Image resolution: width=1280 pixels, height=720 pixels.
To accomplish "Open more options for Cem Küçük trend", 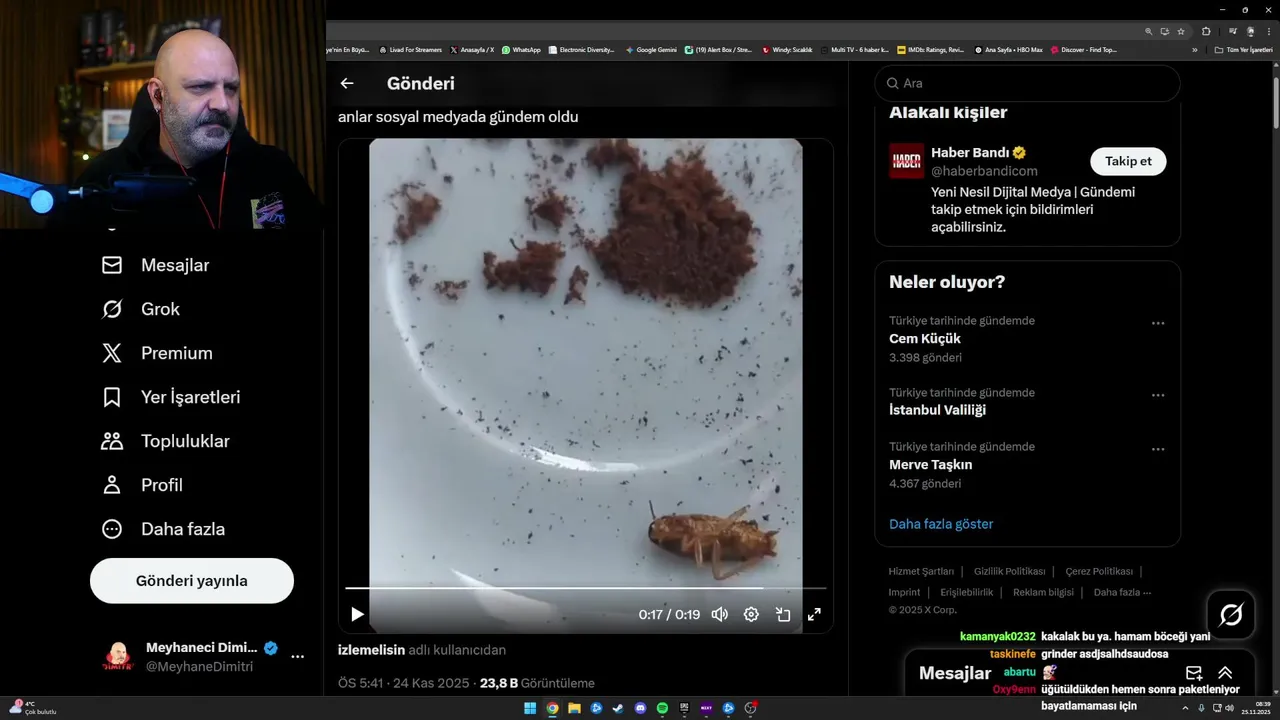I will pyautogui.click(x=1158, y=323).
